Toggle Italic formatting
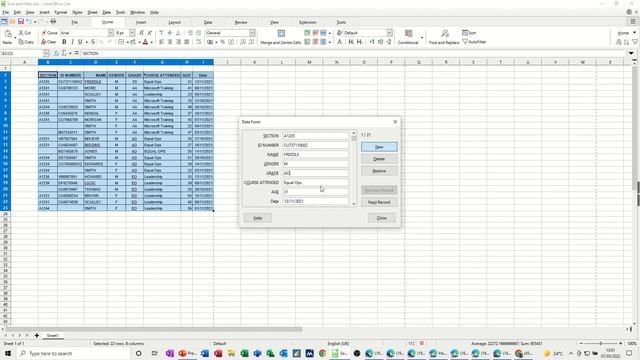Viewport: 640px width, 360px height. click(72, 42)
